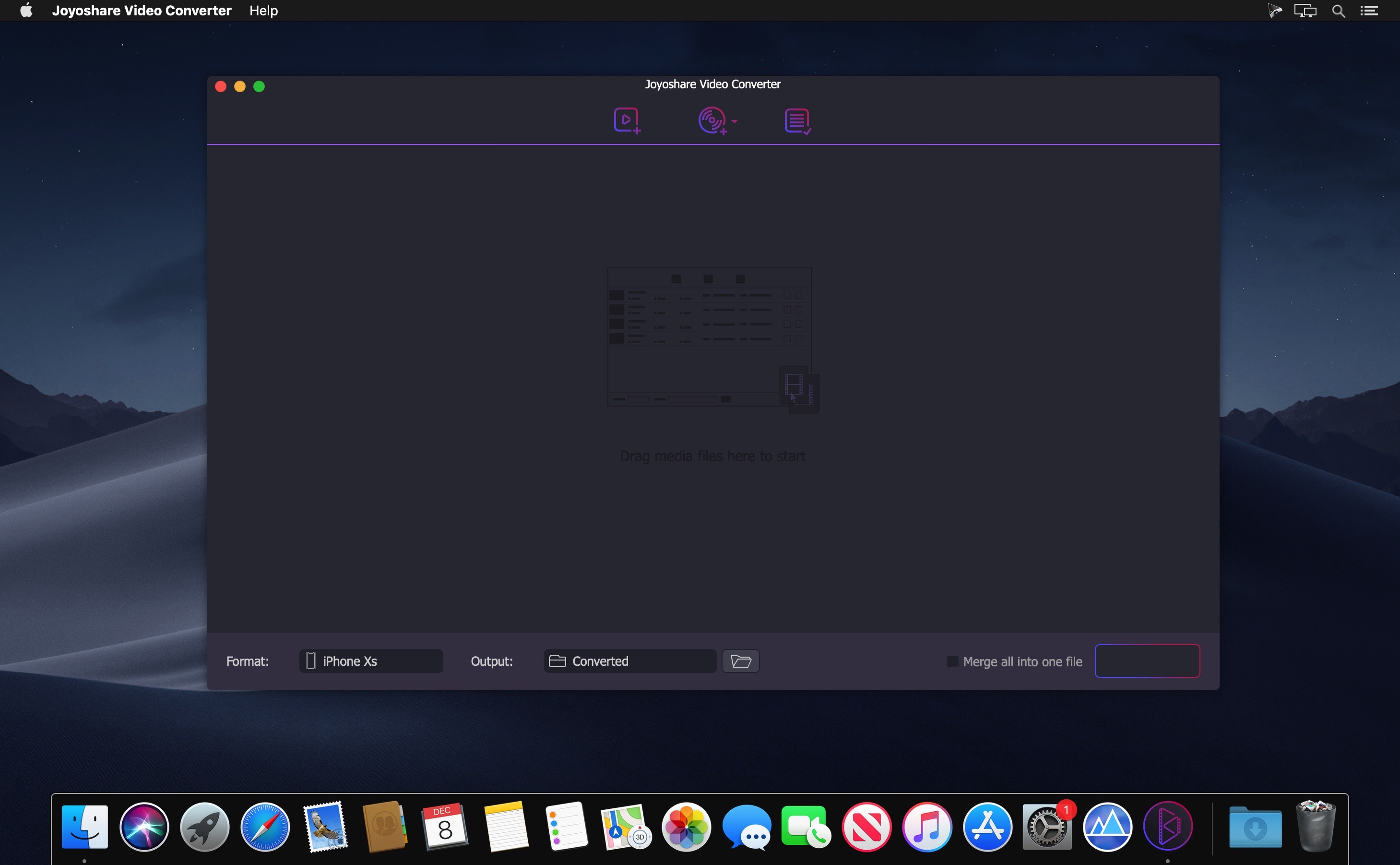The image size is (1400, 865).
Task: Enable Merge all into one file checkbox
Action: point(952,661)
